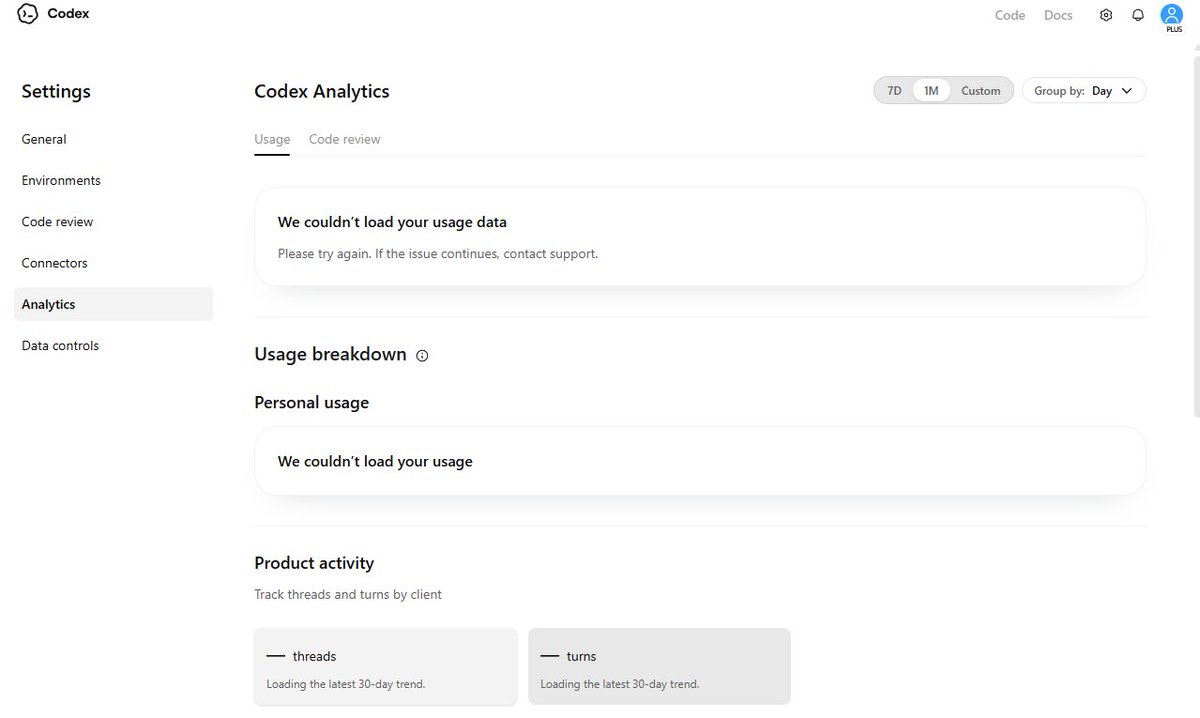Open General settings

click(x=113, y=139)
